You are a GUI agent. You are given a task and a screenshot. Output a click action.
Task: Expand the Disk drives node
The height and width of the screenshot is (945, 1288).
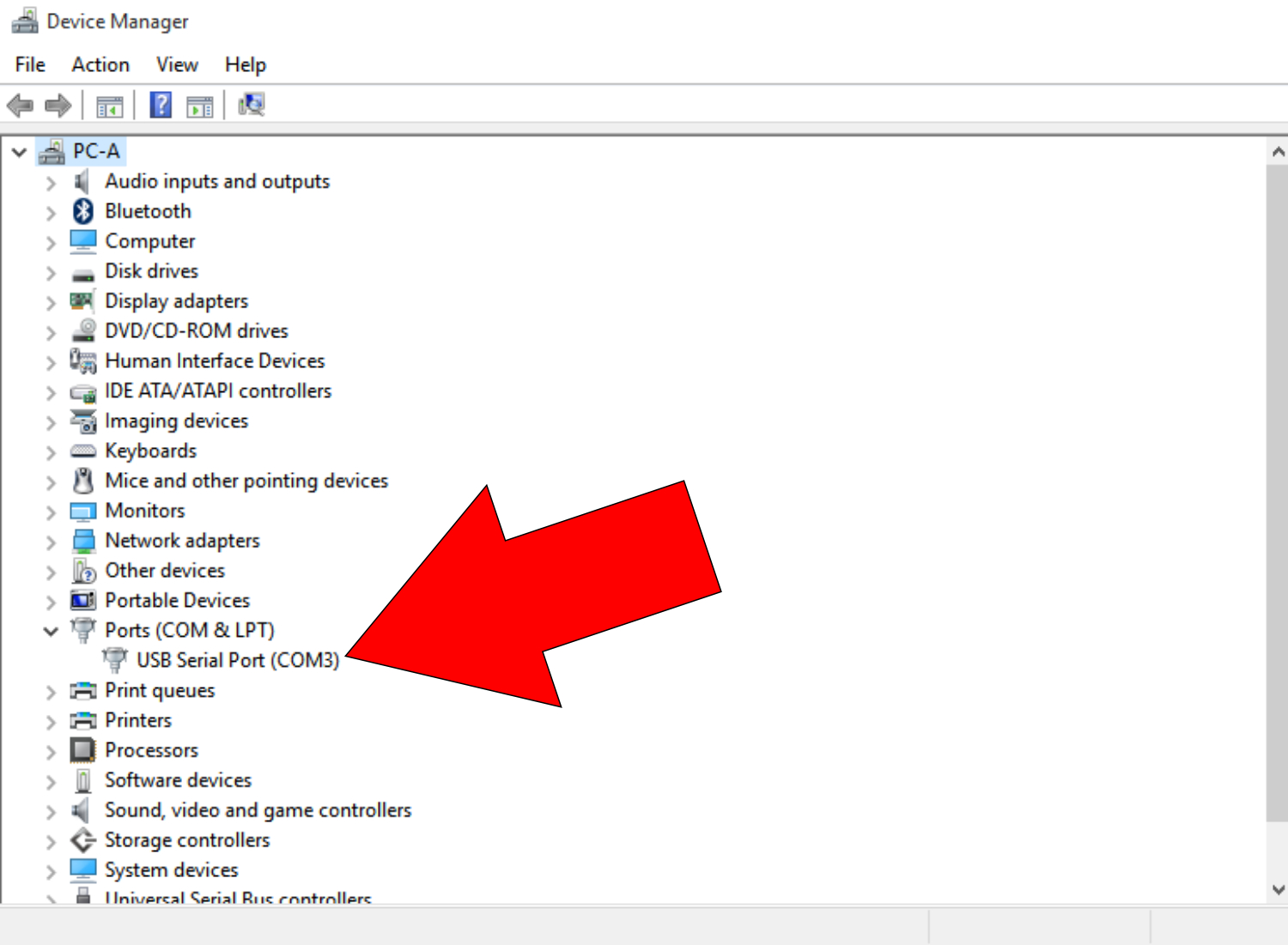click(51, 273)
